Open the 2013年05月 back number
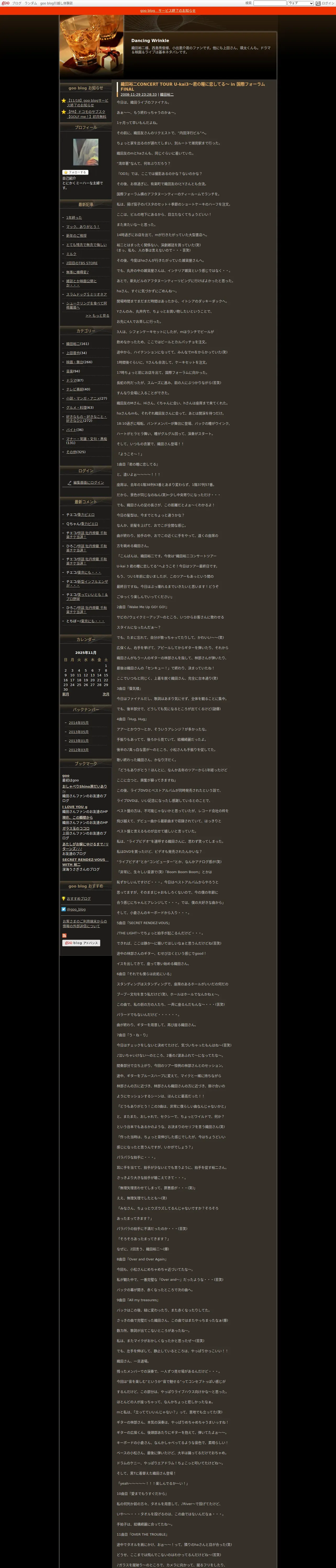336x1568 pixels. [79, 732]
